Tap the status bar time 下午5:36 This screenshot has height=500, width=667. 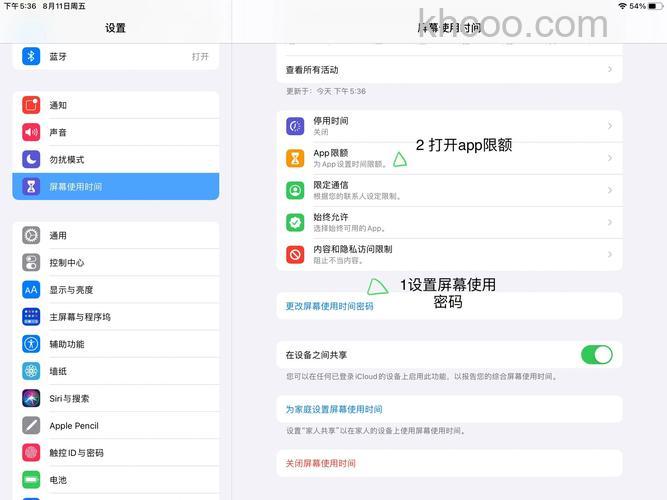click(20, 6)
